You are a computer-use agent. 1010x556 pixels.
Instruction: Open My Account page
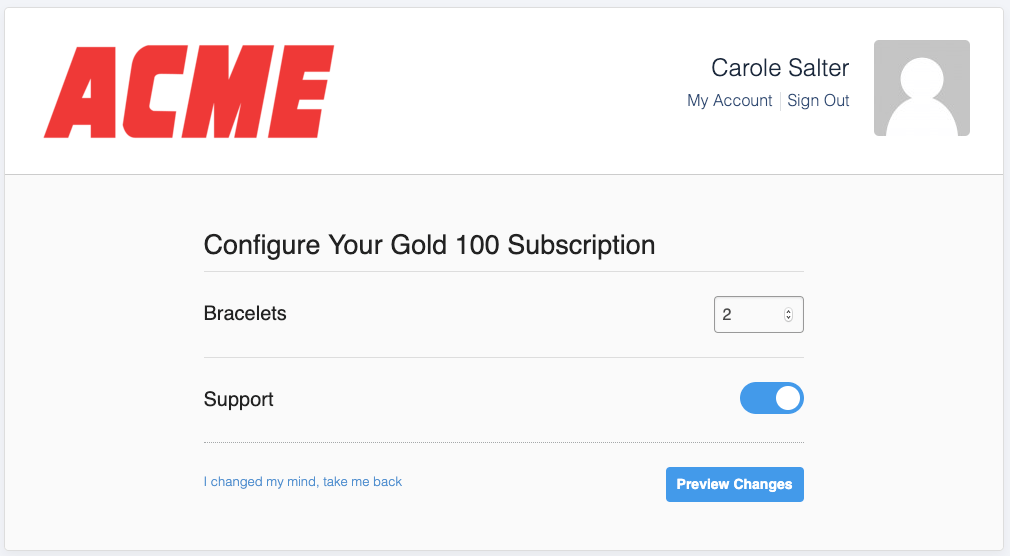point(729,101)
